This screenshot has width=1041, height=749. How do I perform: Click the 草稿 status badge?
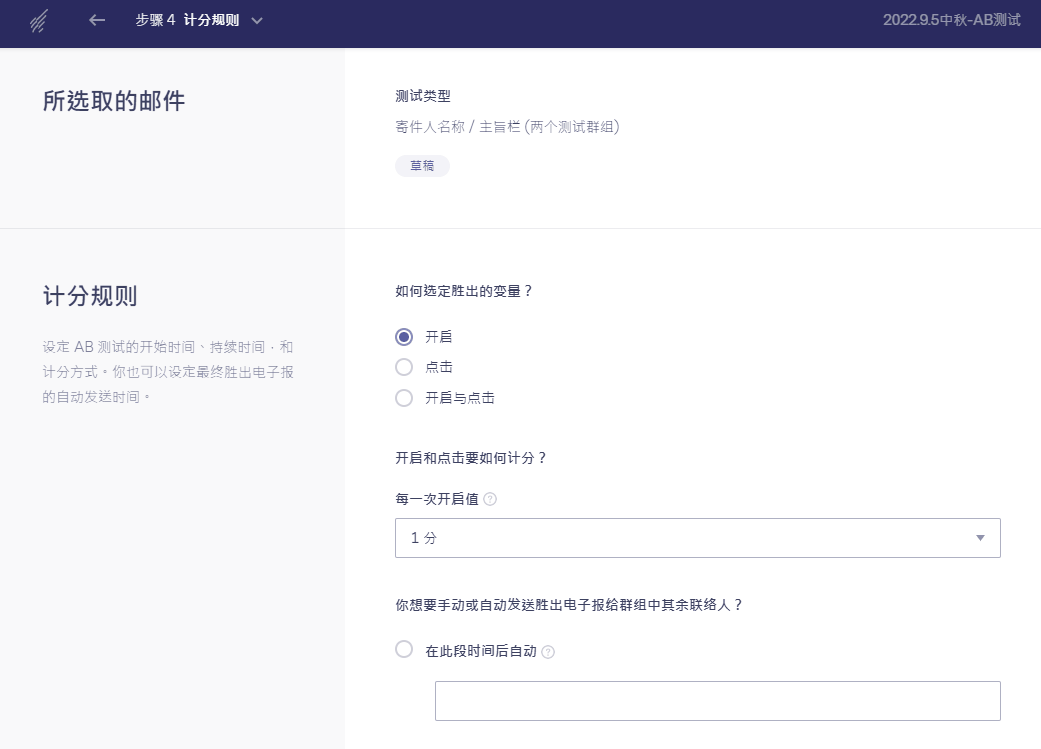click(422, 166)
